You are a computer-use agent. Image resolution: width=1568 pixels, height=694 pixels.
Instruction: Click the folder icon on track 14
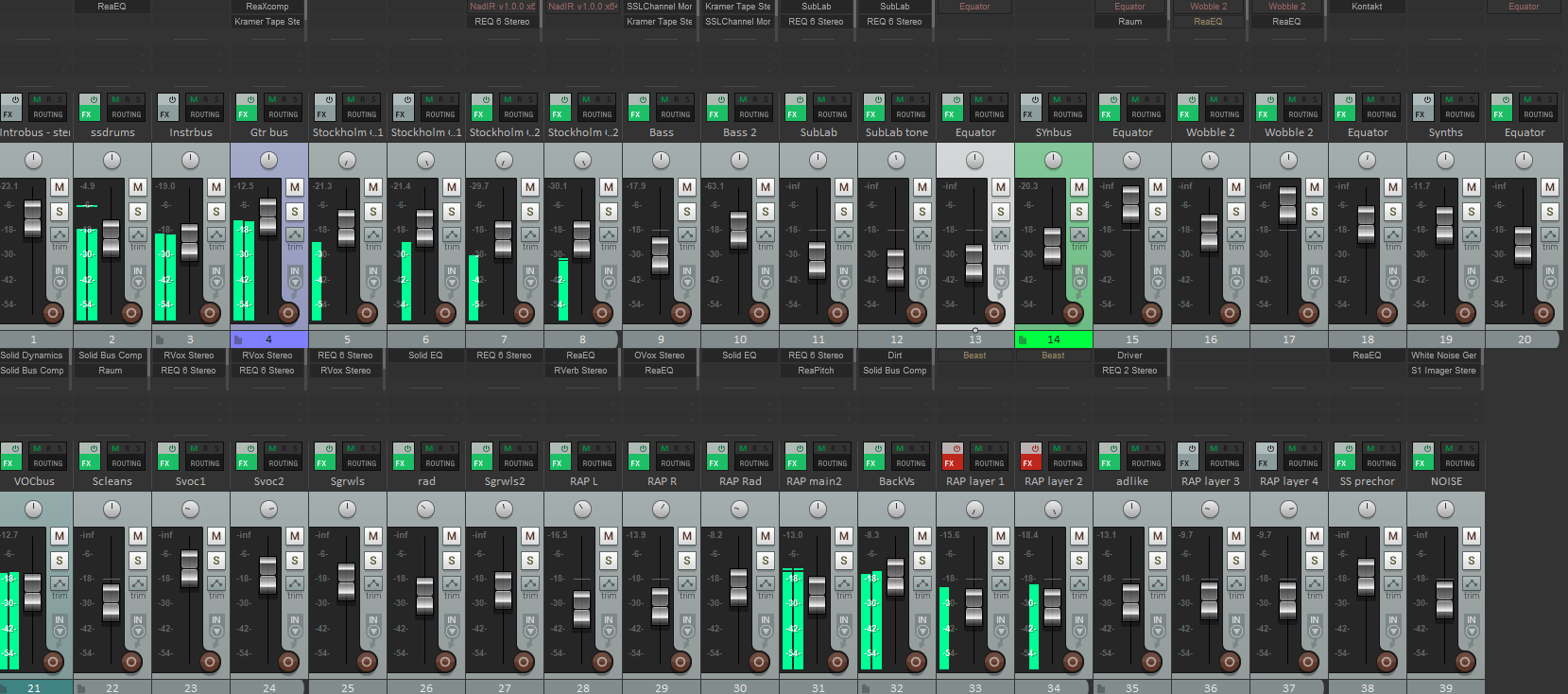(x=1023, y=339)
